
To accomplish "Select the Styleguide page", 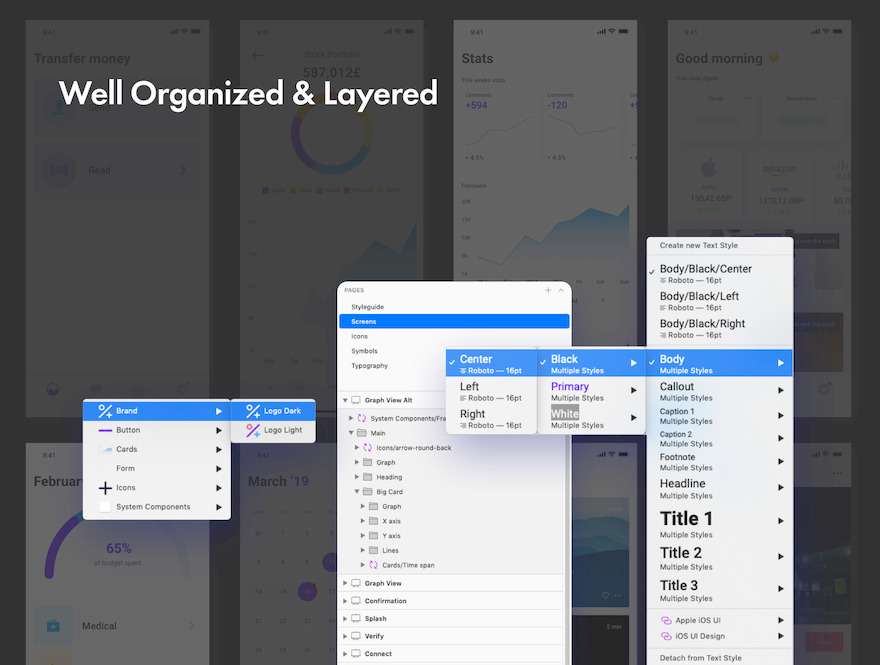I will pyautogui.click(x=368, y=307).
